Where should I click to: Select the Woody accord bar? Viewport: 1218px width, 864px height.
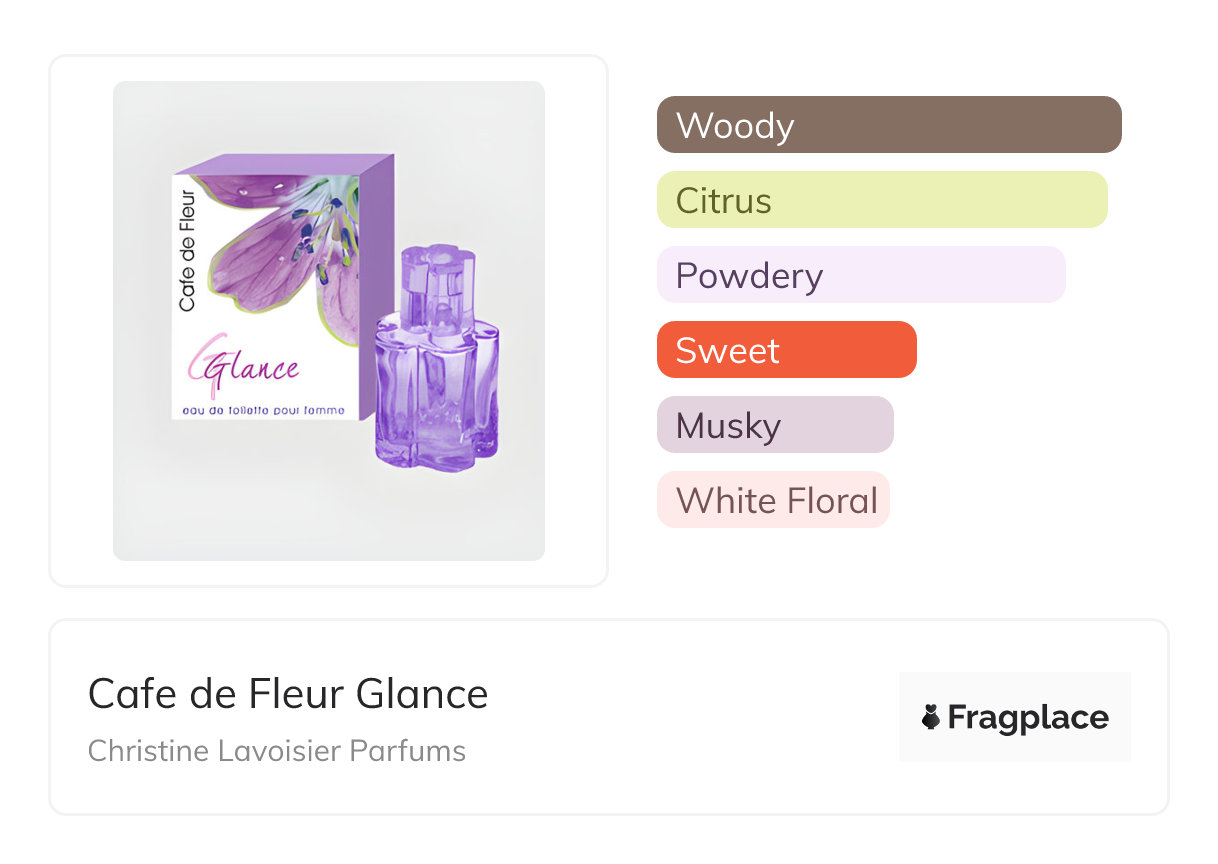coord(889,125)
